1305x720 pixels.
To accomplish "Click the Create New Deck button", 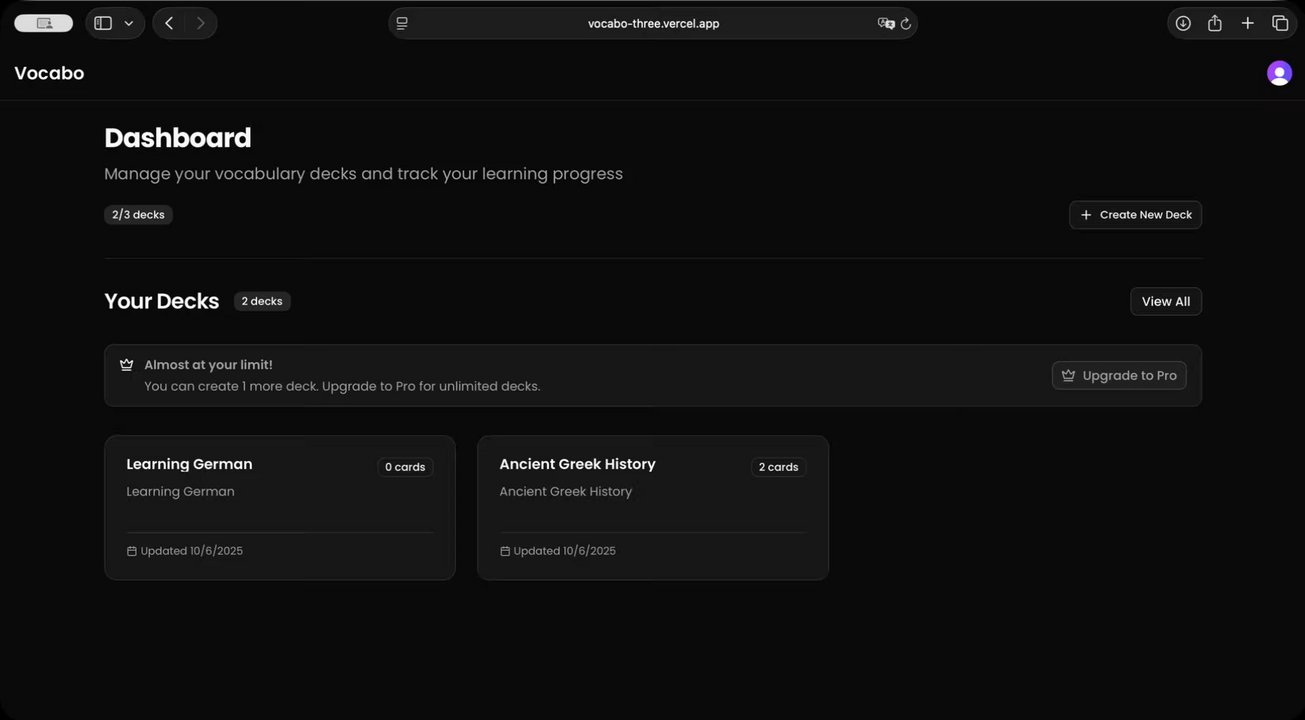I will pyautogui.click(x=1135, y=215).
